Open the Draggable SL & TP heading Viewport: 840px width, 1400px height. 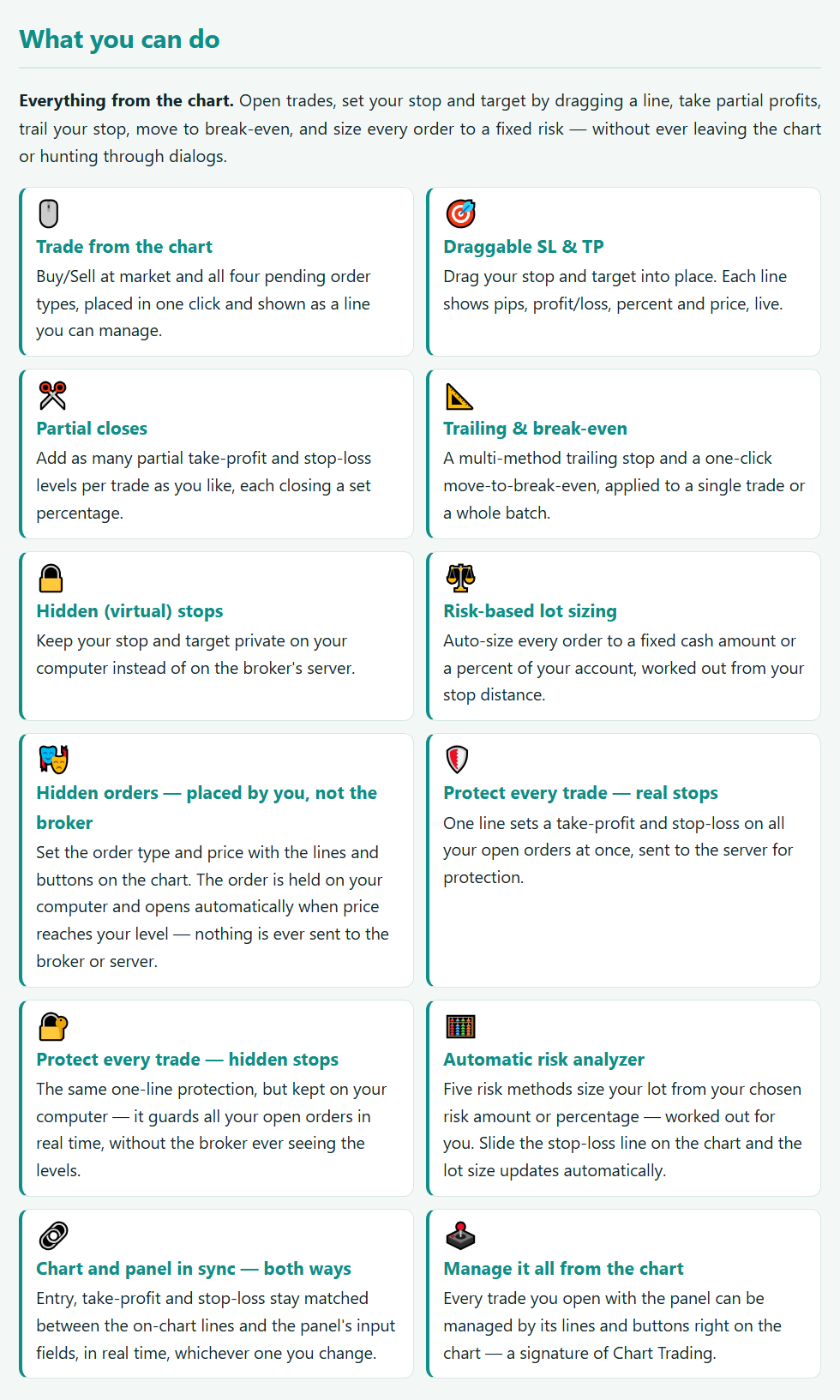pos(524,247)
